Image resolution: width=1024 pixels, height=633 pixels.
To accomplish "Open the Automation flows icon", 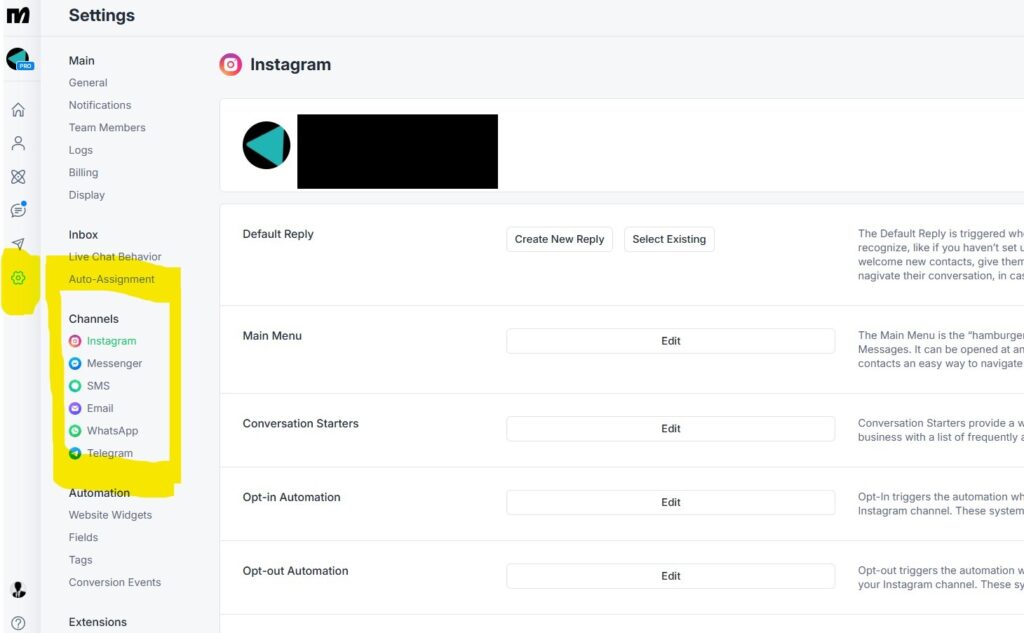I will coord(18,176).
